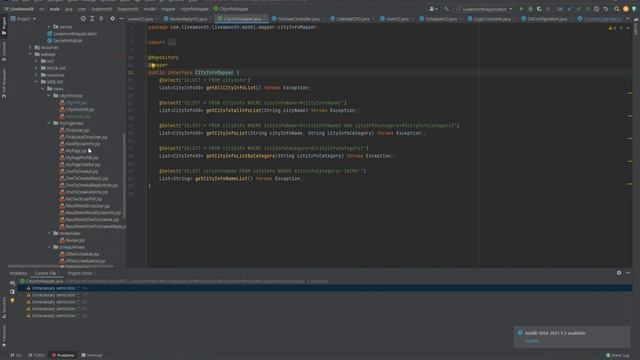Click the project tree vertical scrollbar
Screen dimensions: 640x360
(124, 176)
